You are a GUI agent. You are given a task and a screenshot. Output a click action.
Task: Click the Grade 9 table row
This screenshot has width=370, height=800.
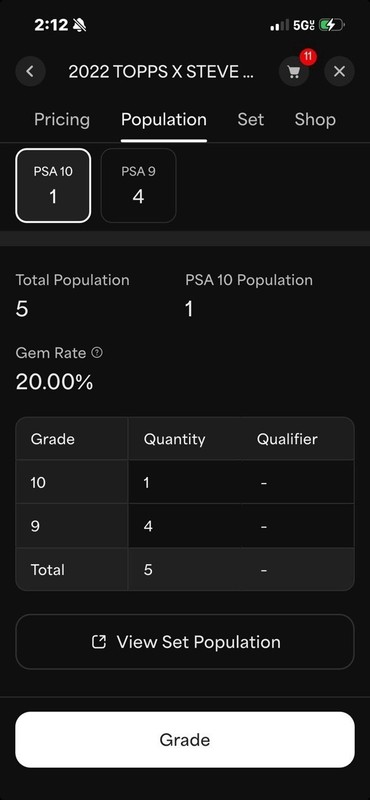click(185, 526)
